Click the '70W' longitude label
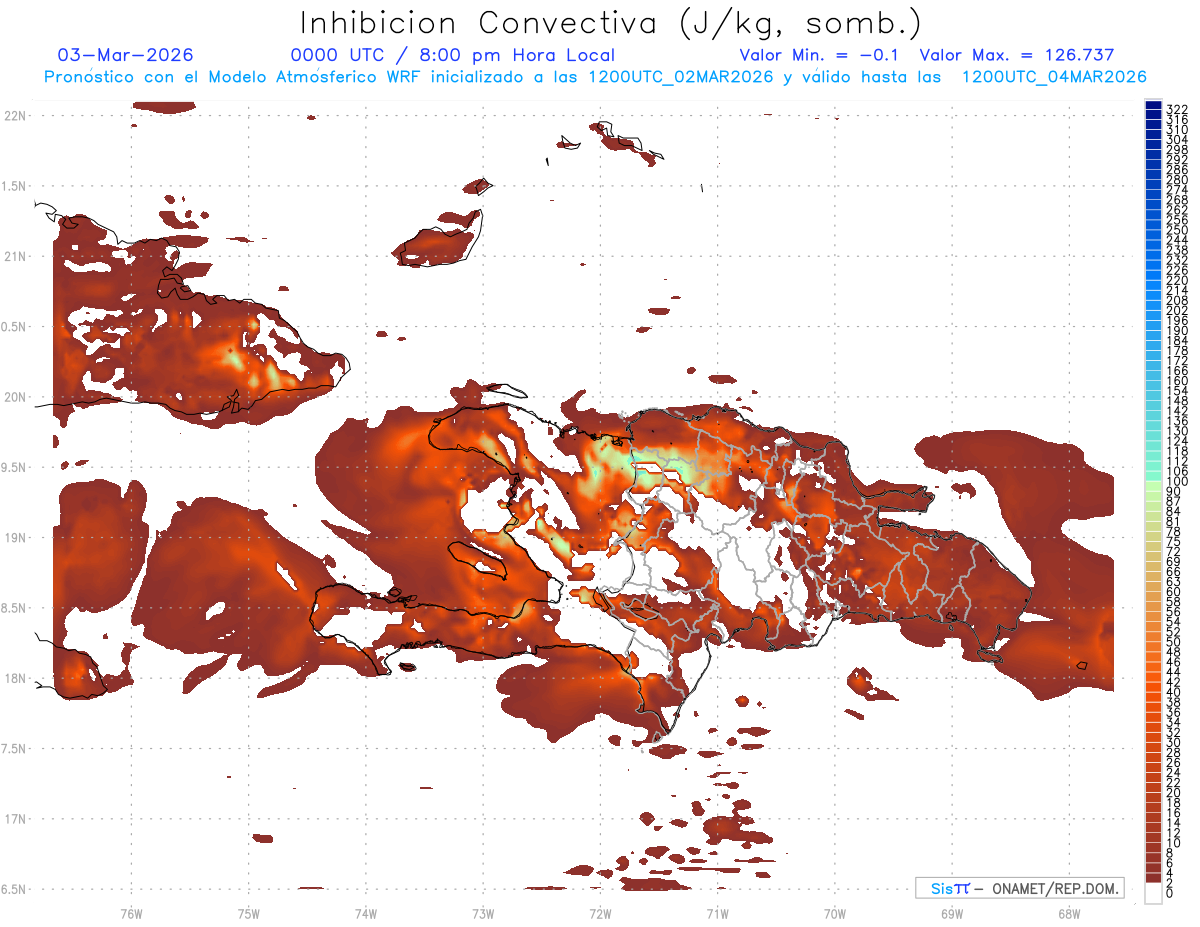Screen dimensions: 1200x927 [x=834, y=913]
